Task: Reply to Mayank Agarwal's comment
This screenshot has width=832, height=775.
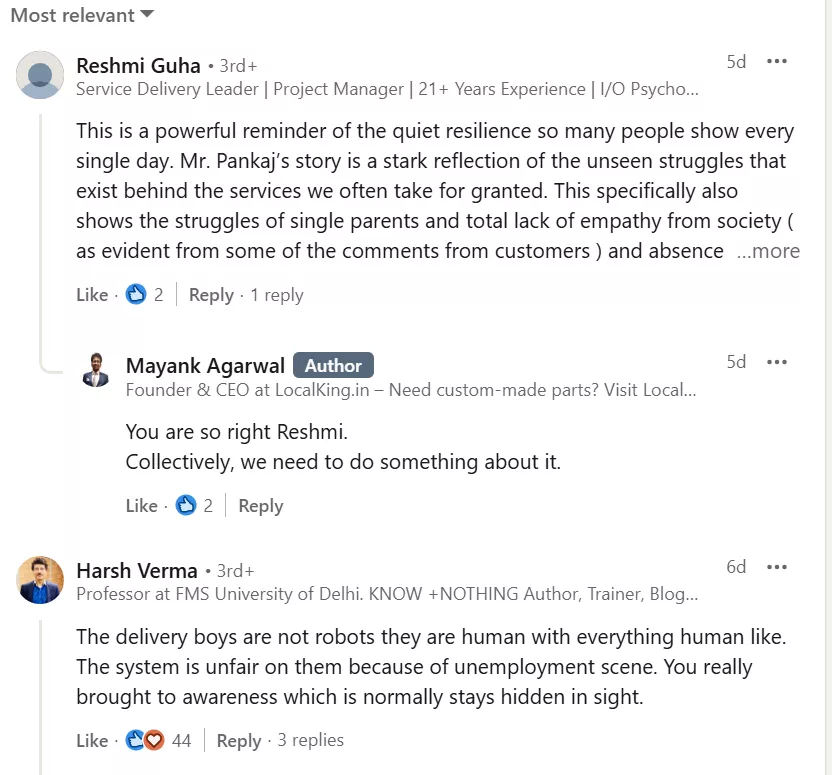Action: pyautogui.click(x=261, y=506)
